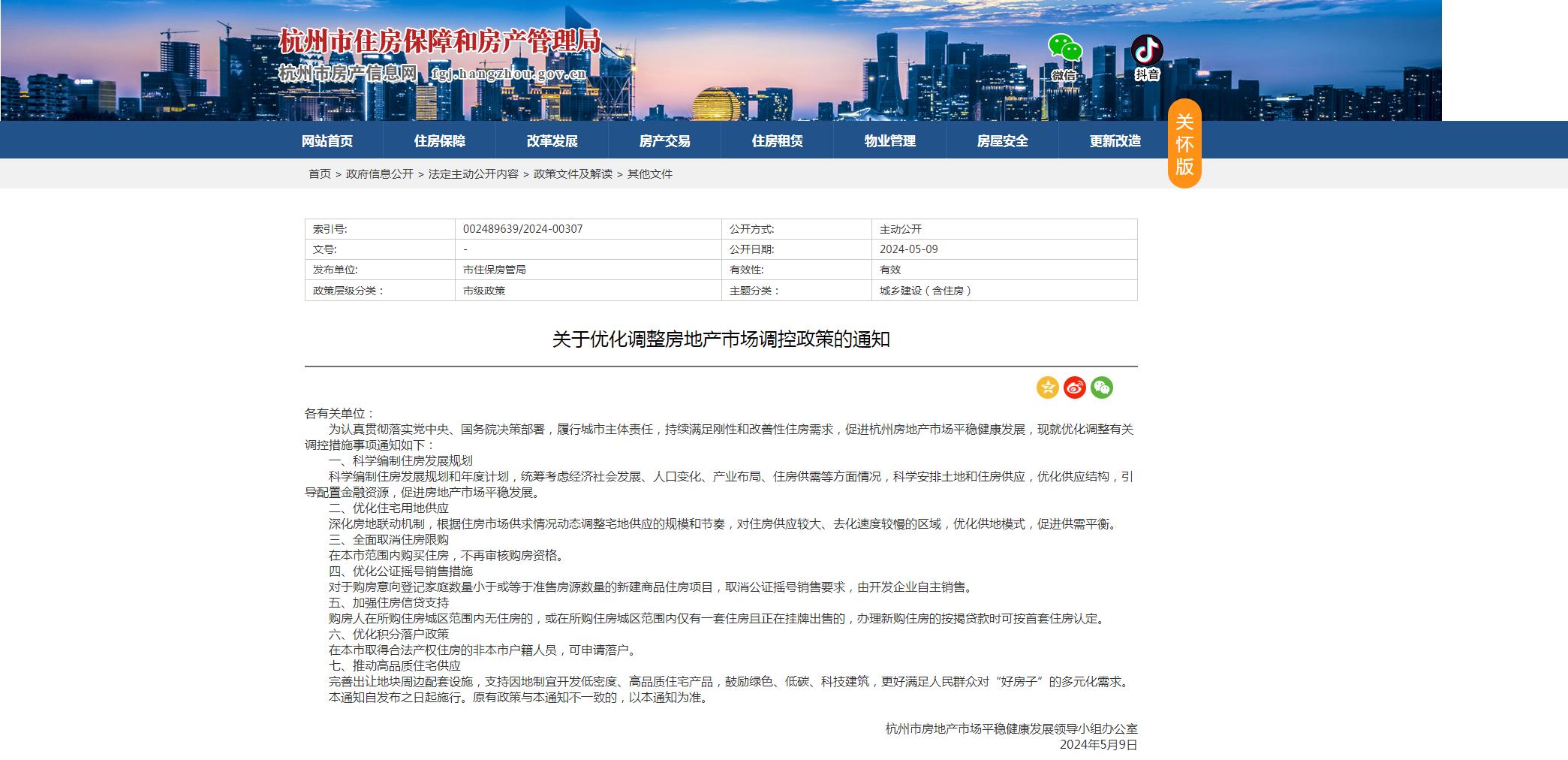Open the 住房保障 nav menu
Viewport: 1568px width, 760px height.
(x=440, y=140)
